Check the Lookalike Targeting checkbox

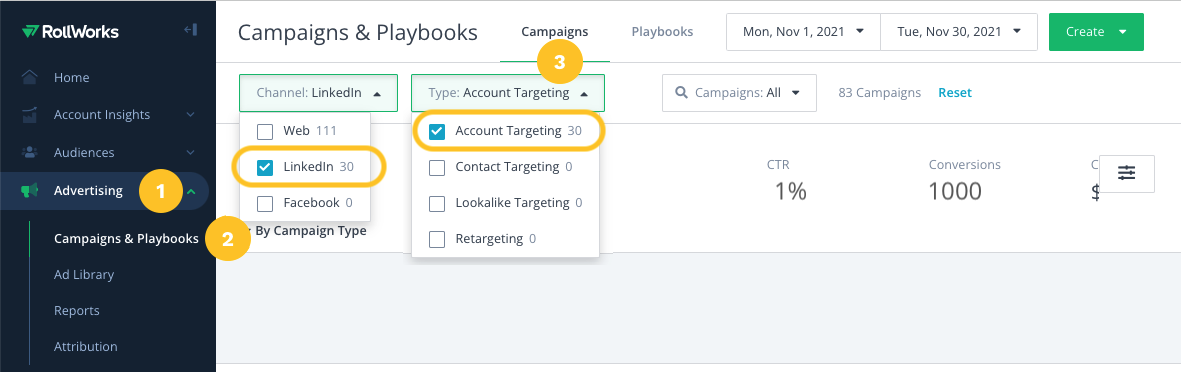[437, 203]
